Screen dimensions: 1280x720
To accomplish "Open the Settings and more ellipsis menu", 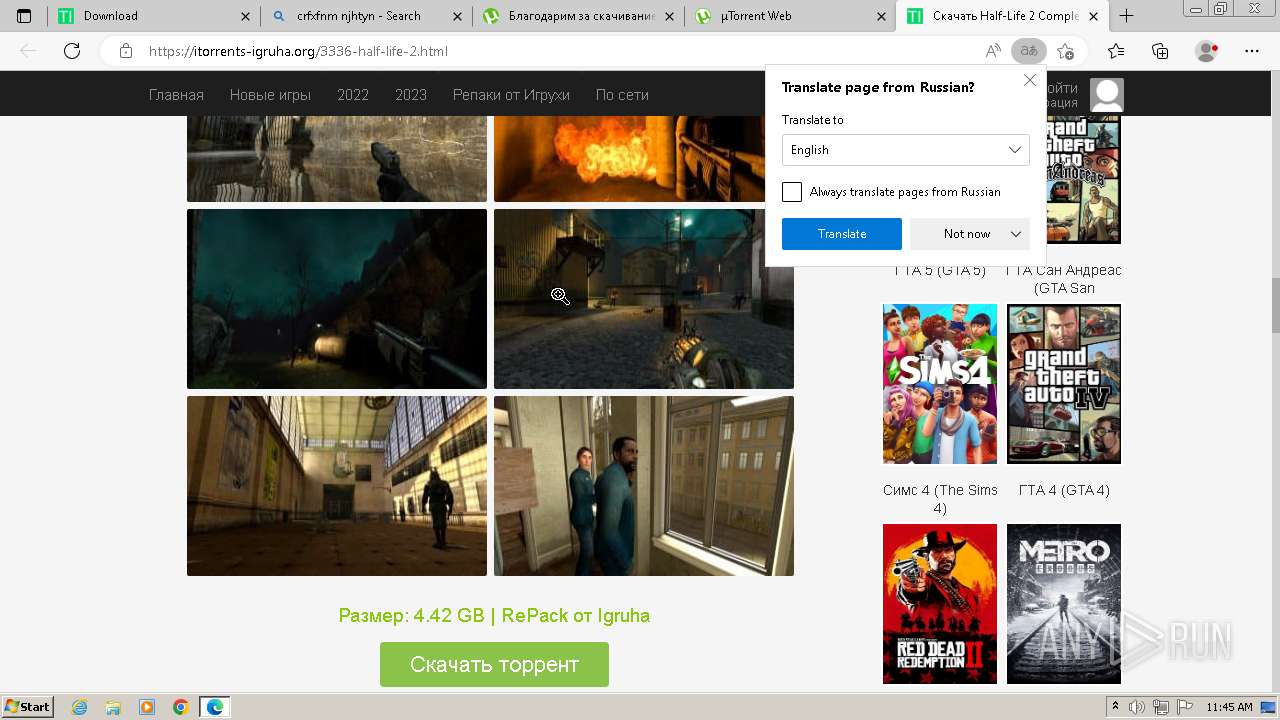I will pos(1252,51).
